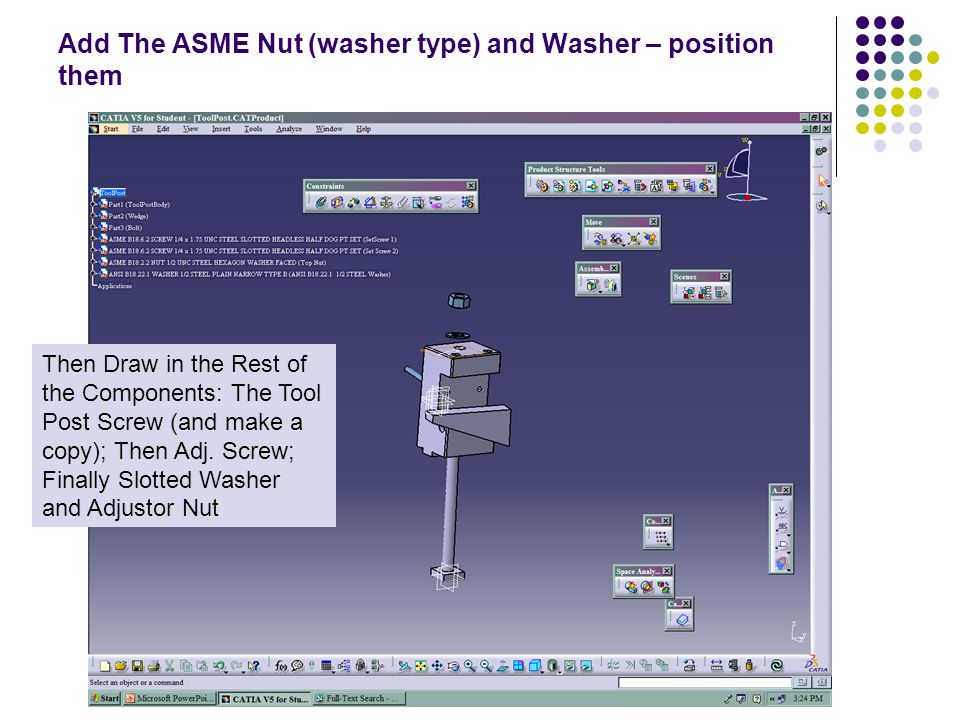Click the Normal View icon

503,666
